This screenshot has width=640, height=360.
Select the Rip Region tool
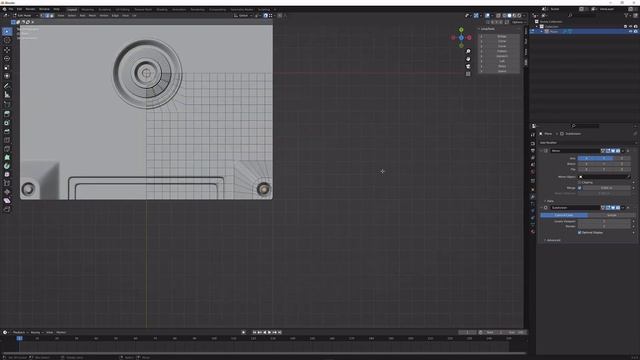[7, 209]
